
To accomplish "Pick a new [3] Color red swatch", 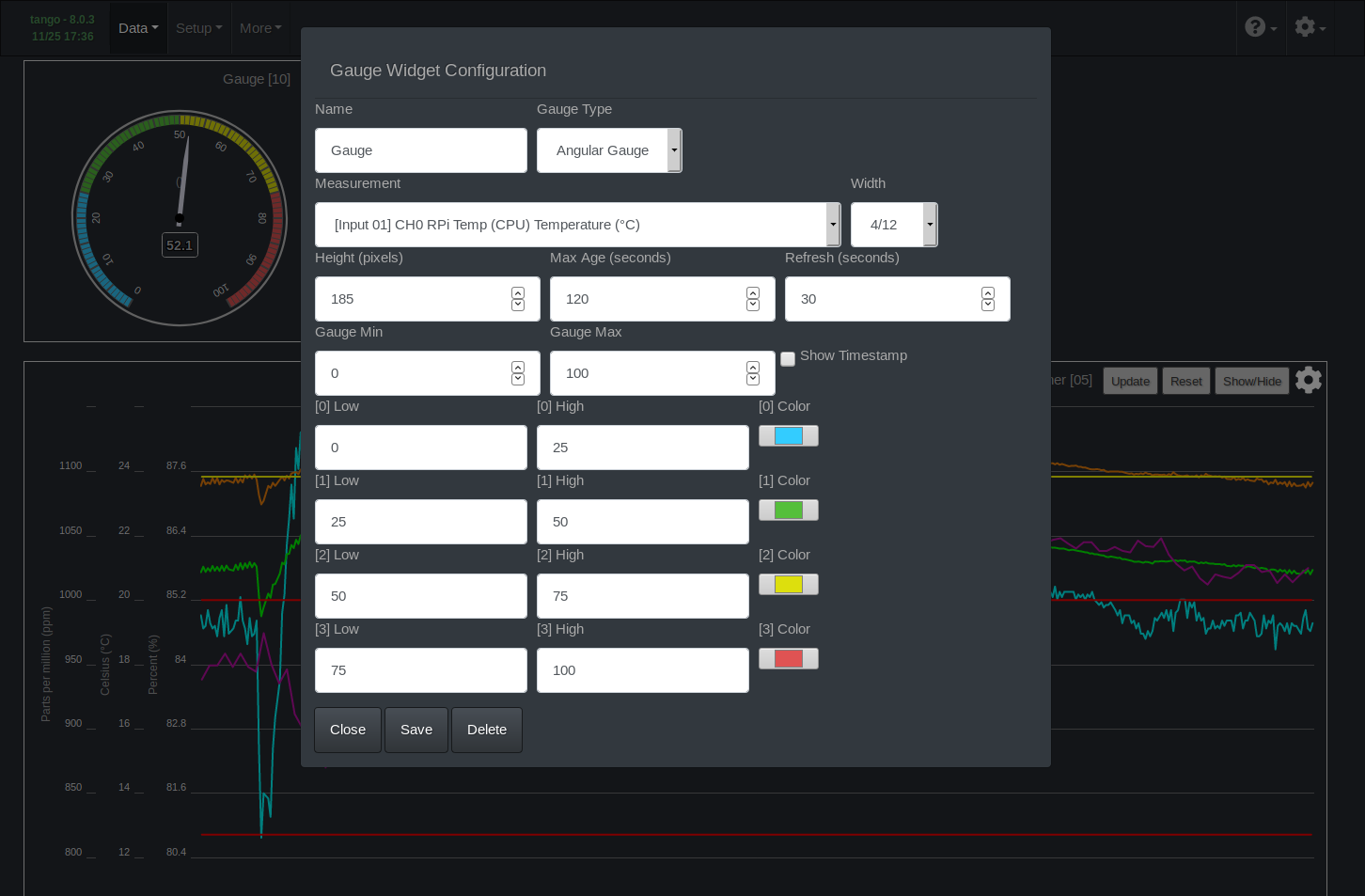I will pyautogui.click(x=788, y=658).
